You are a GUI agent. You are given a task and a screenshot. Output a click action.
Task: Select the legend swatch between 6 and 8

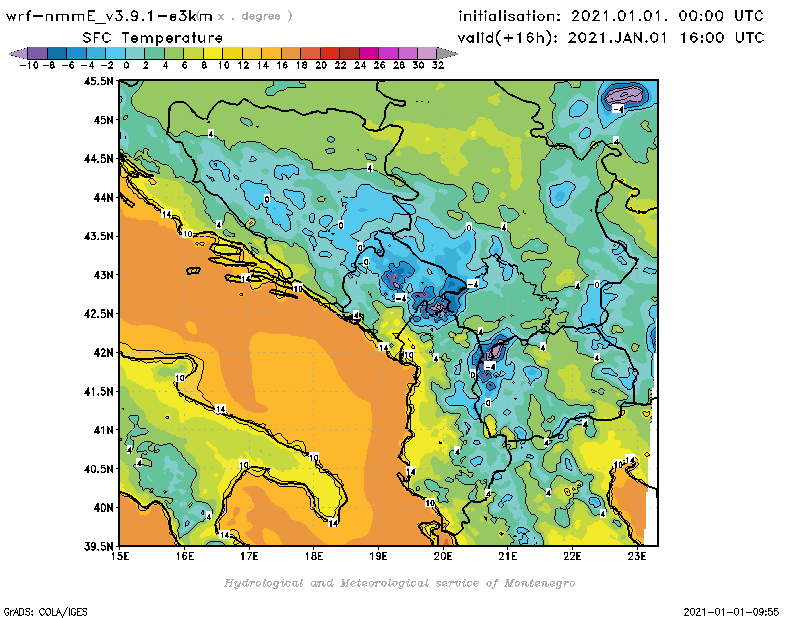coord(193,53)
